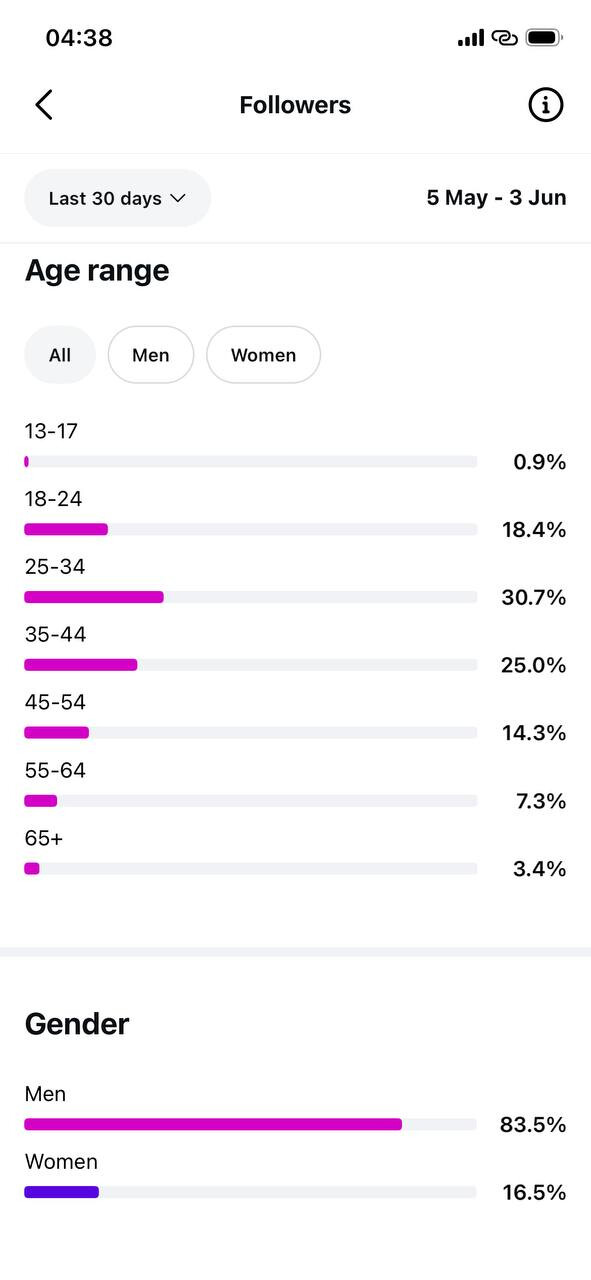Select the Women age filter
591x1280 pixels.
pos(264,355)
